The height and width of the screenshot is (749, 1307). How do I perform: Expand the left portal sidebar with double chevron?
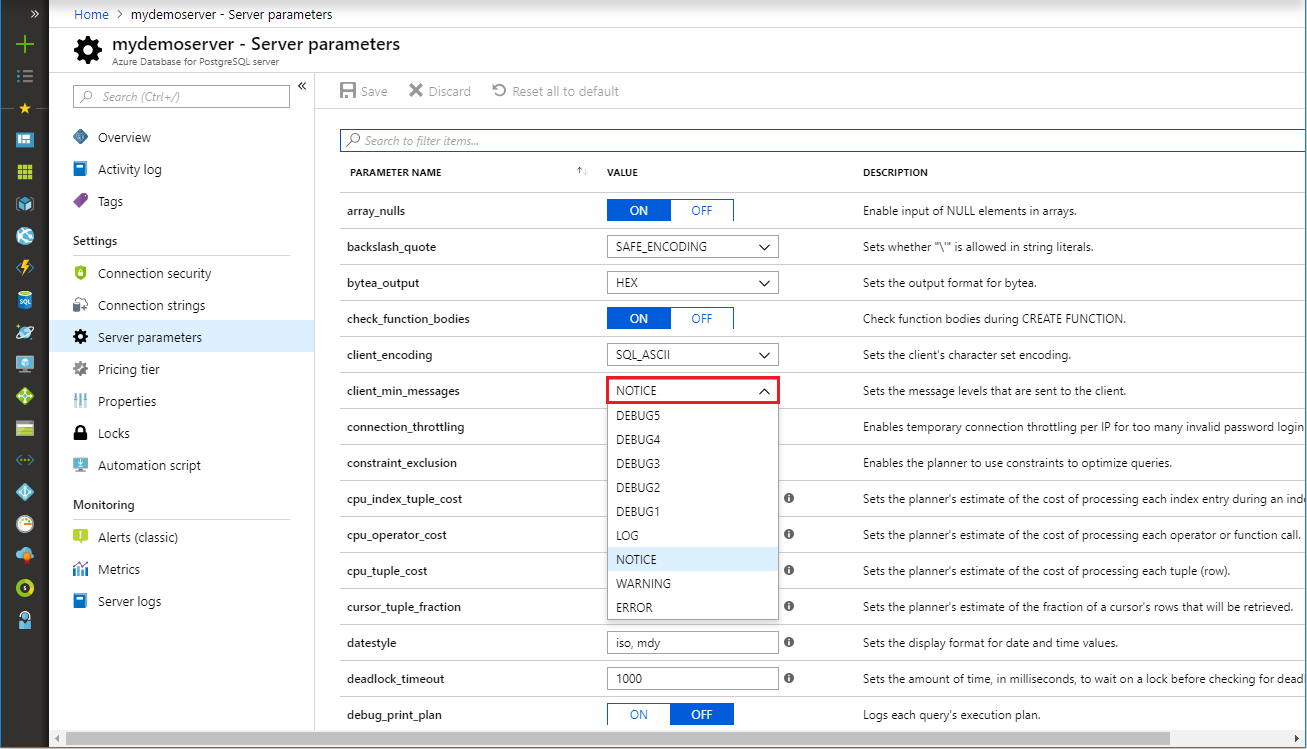tap(34, 13)
